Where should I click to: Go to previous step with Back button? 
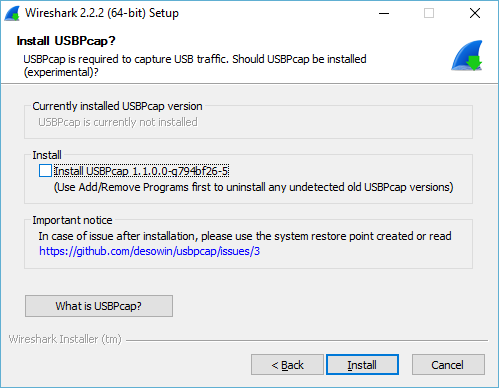[287, 365]
